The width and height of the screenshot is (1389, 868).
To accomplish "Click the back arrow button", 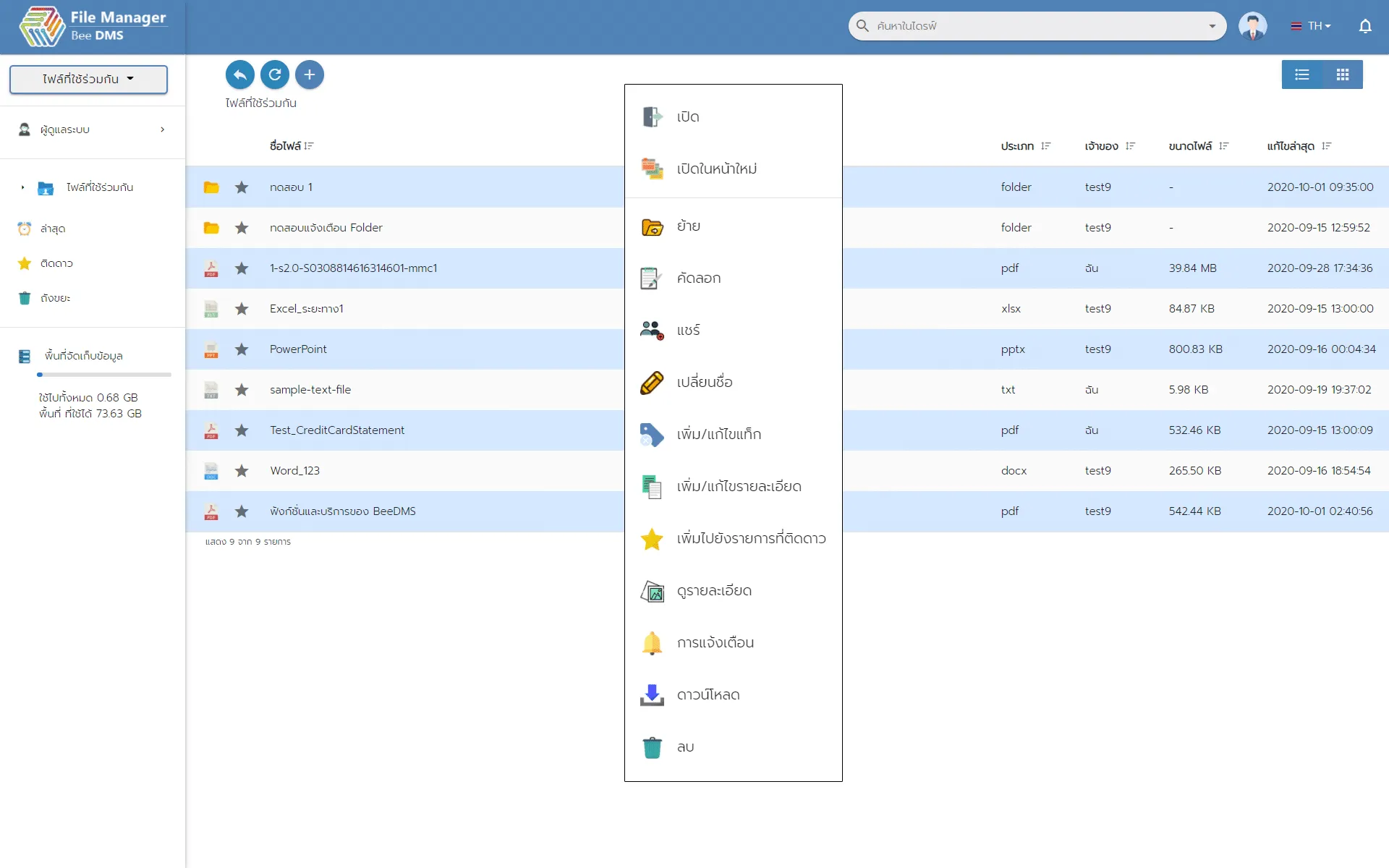I will [239, 75].
